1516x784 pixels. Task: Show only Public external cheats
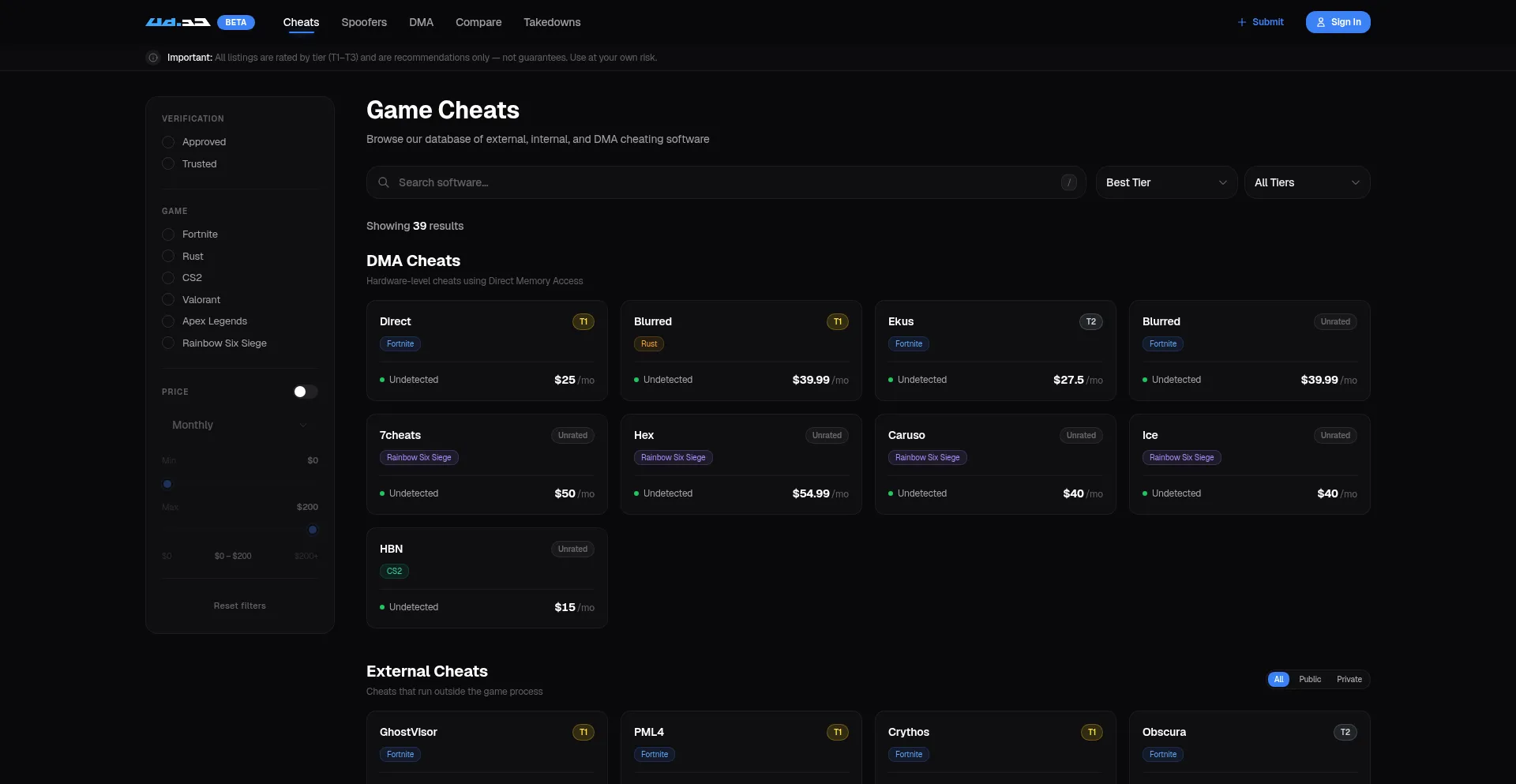pos(1310,679)
